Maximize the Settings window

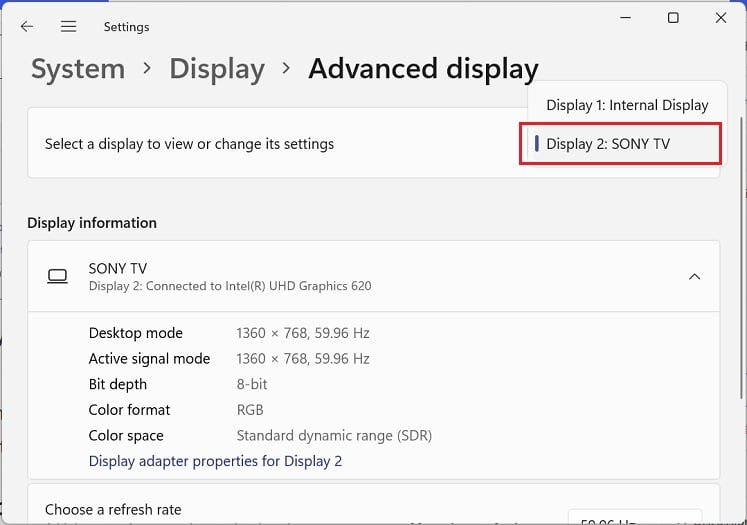click(673, 18)
